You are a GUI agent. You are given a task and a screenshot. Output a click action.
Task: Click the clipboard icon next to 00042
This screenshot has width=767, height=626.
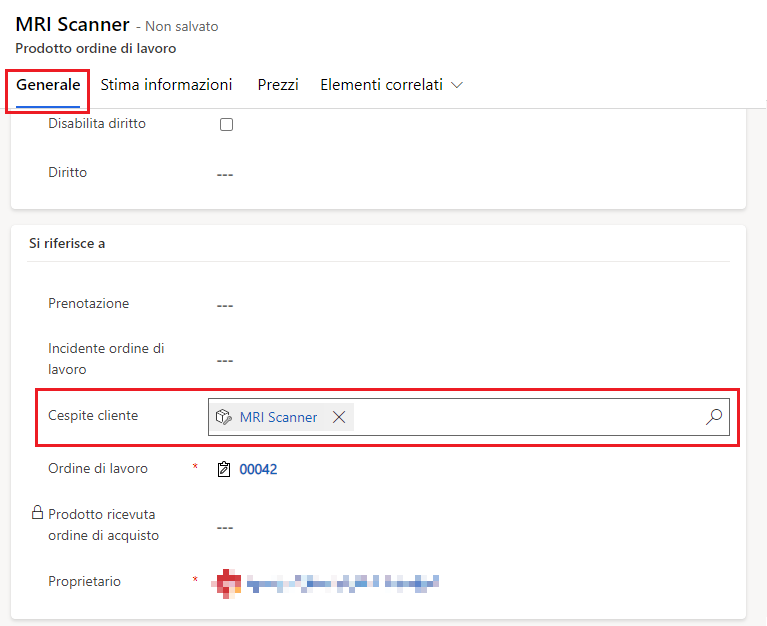(x=224, y=469)
